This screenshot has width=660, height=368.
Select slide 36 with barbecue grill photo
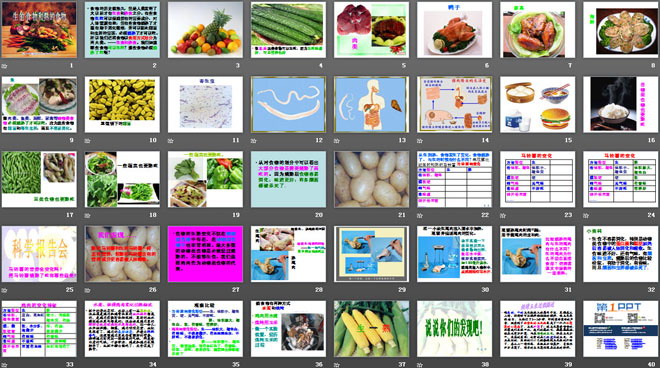point(288,329)
